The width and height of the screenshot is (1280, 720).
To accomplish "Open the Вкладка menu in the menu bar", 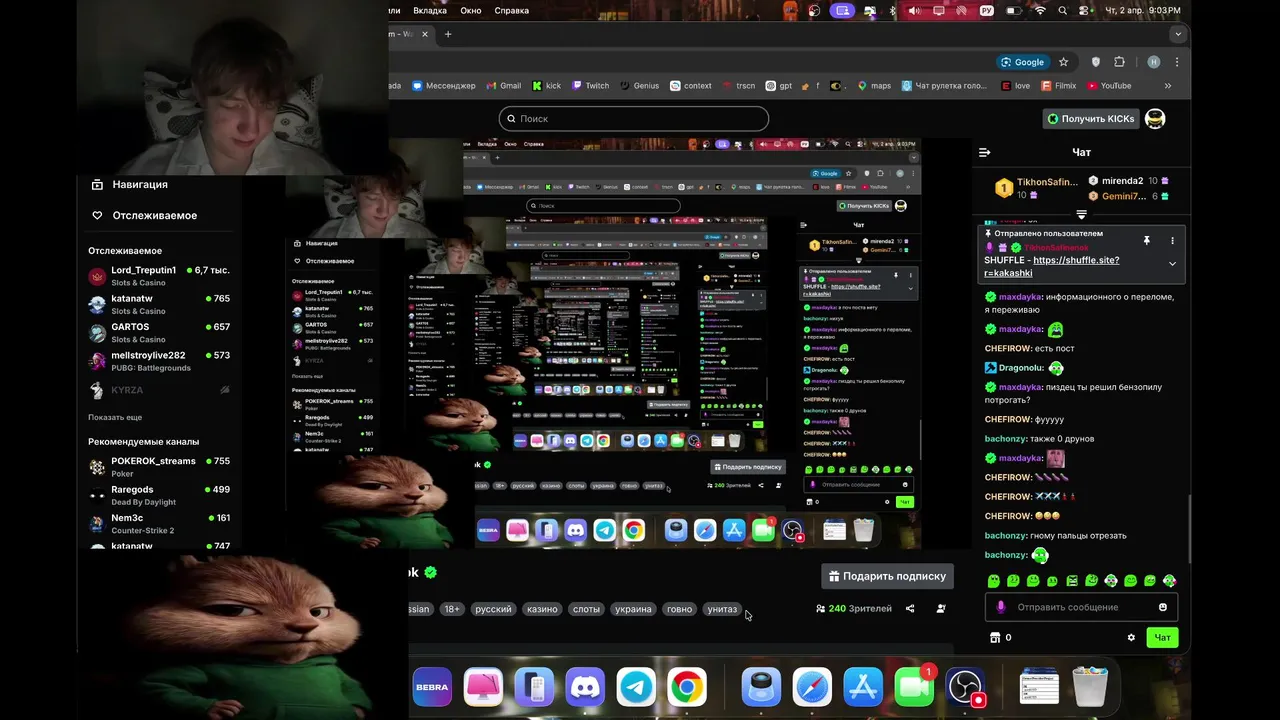I will 430,10.
